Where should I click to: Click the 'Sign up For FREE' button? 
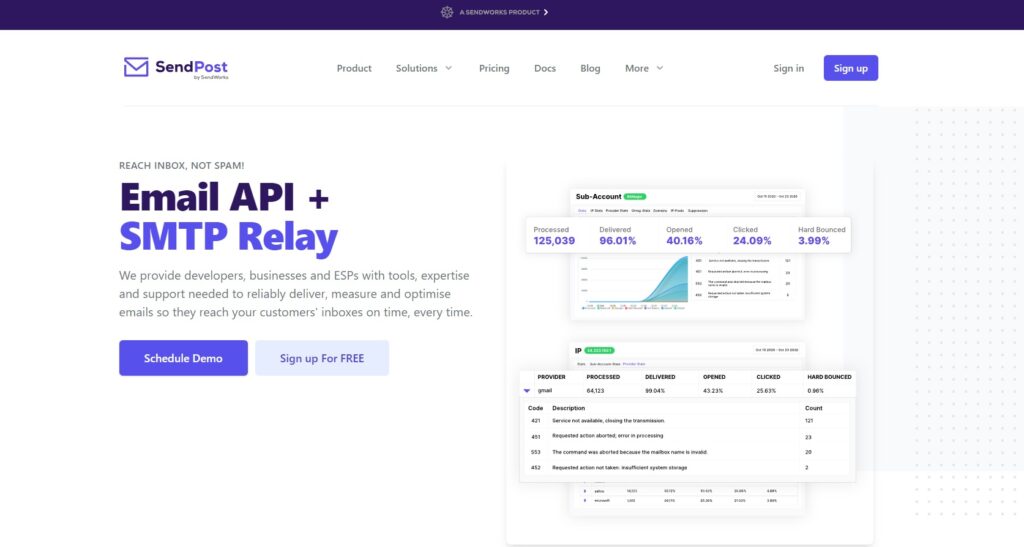pyautogui.click(x=322, y=358)
